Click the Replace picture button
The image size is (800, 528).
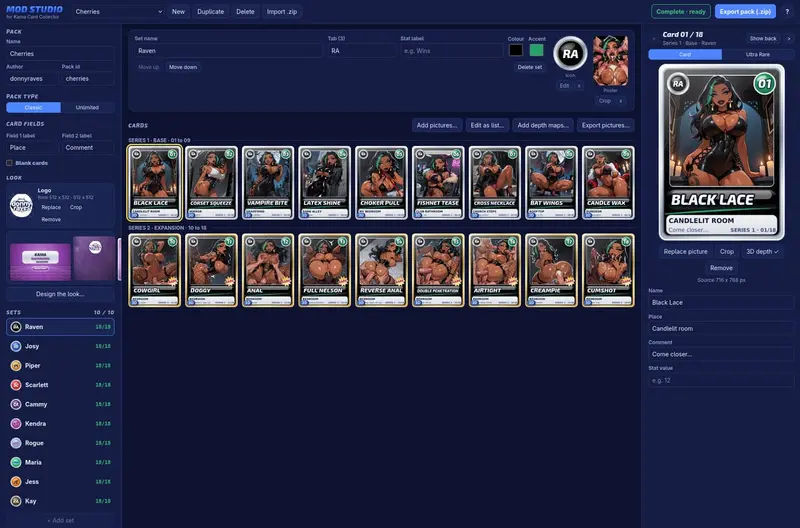[x=685, y=252]
